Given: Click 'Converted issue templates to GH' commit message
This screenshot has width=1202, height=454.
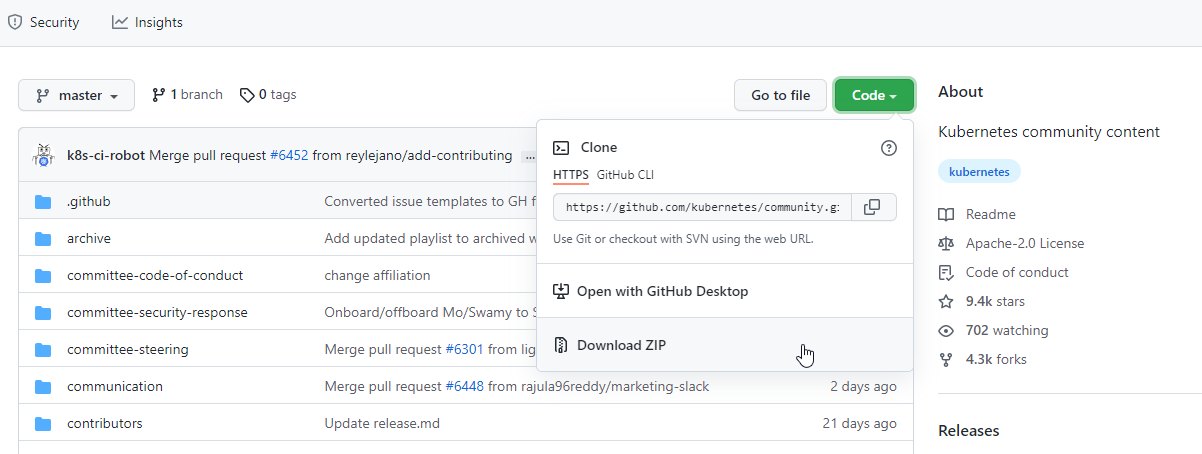Looking at the screenshot, I should tap(430, 201).
